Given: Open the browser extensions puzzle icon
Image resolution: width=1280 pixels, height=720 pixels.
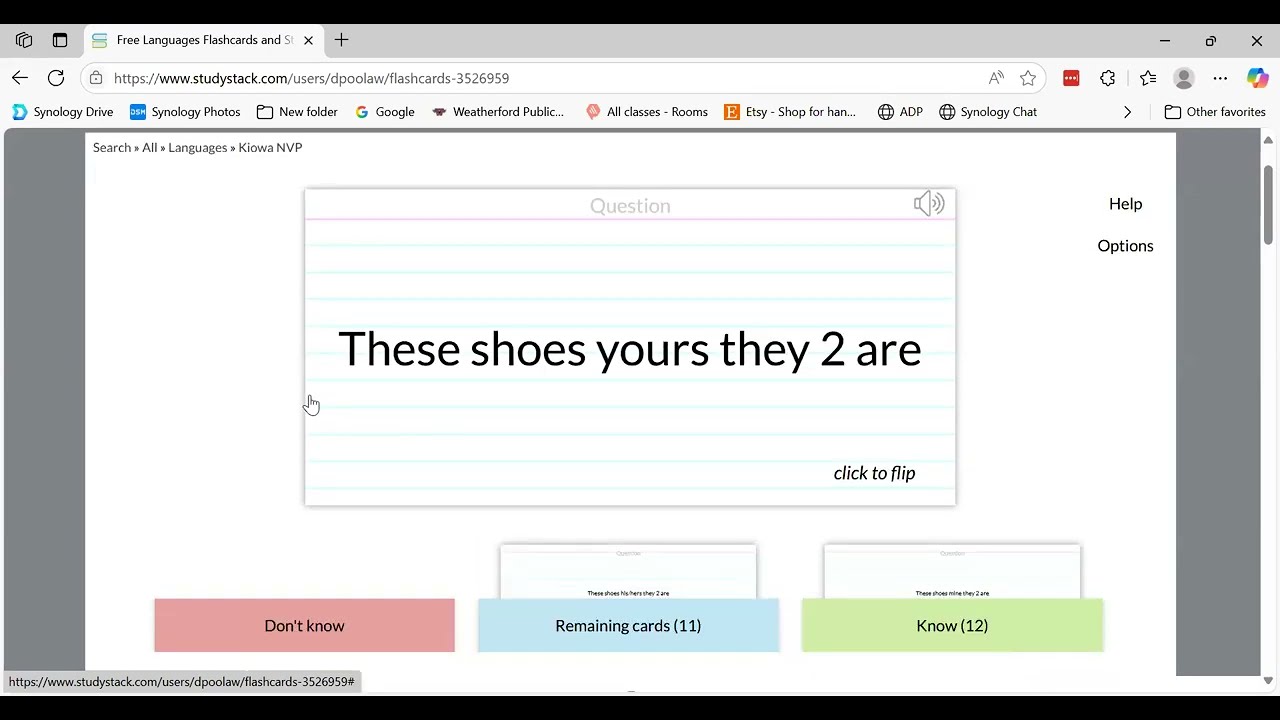Looking at the screenshot, I should 1108,78.
